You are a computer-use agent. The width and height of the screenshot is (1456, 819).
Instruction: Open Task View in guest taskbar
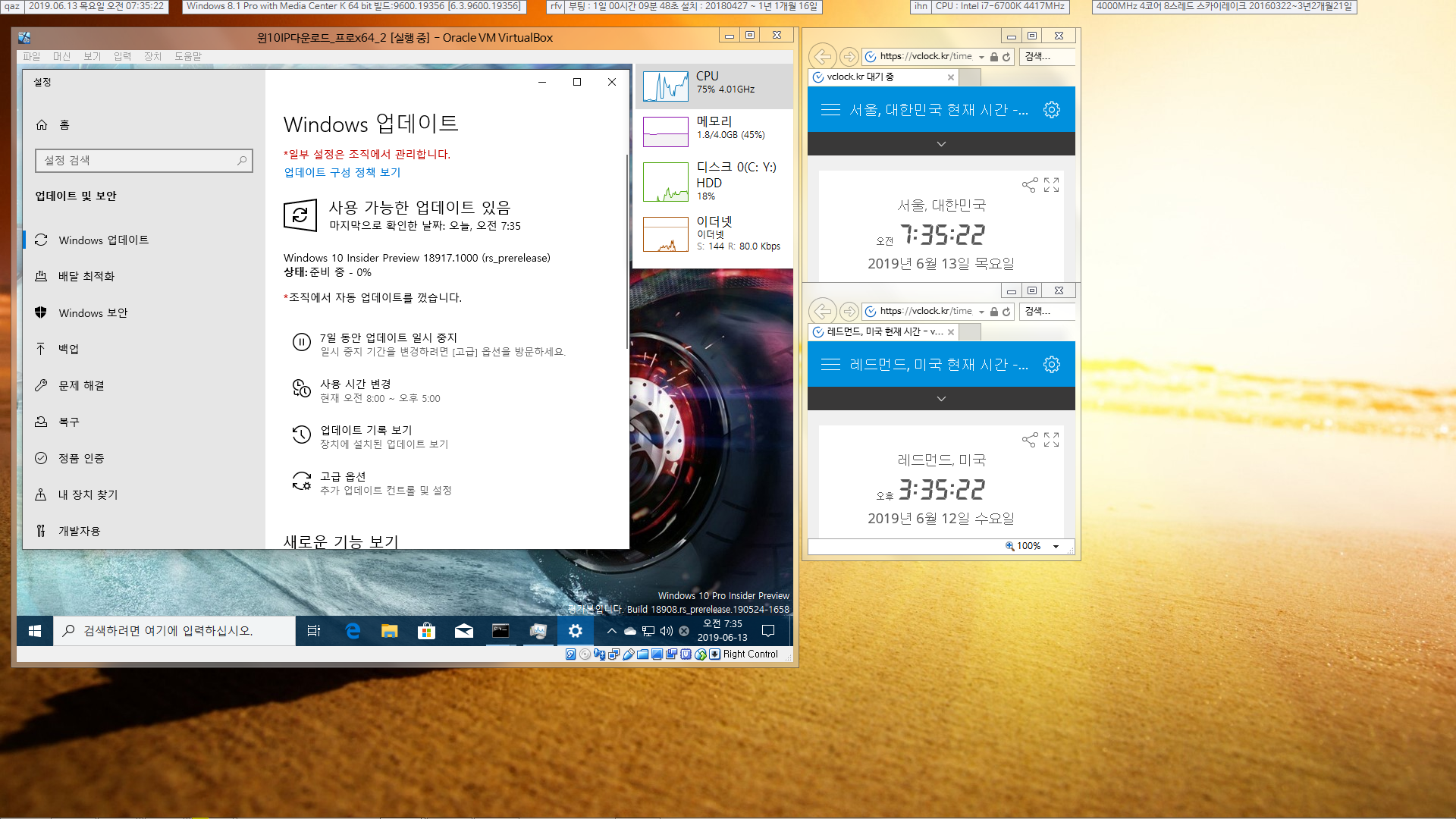pos(314,630)
